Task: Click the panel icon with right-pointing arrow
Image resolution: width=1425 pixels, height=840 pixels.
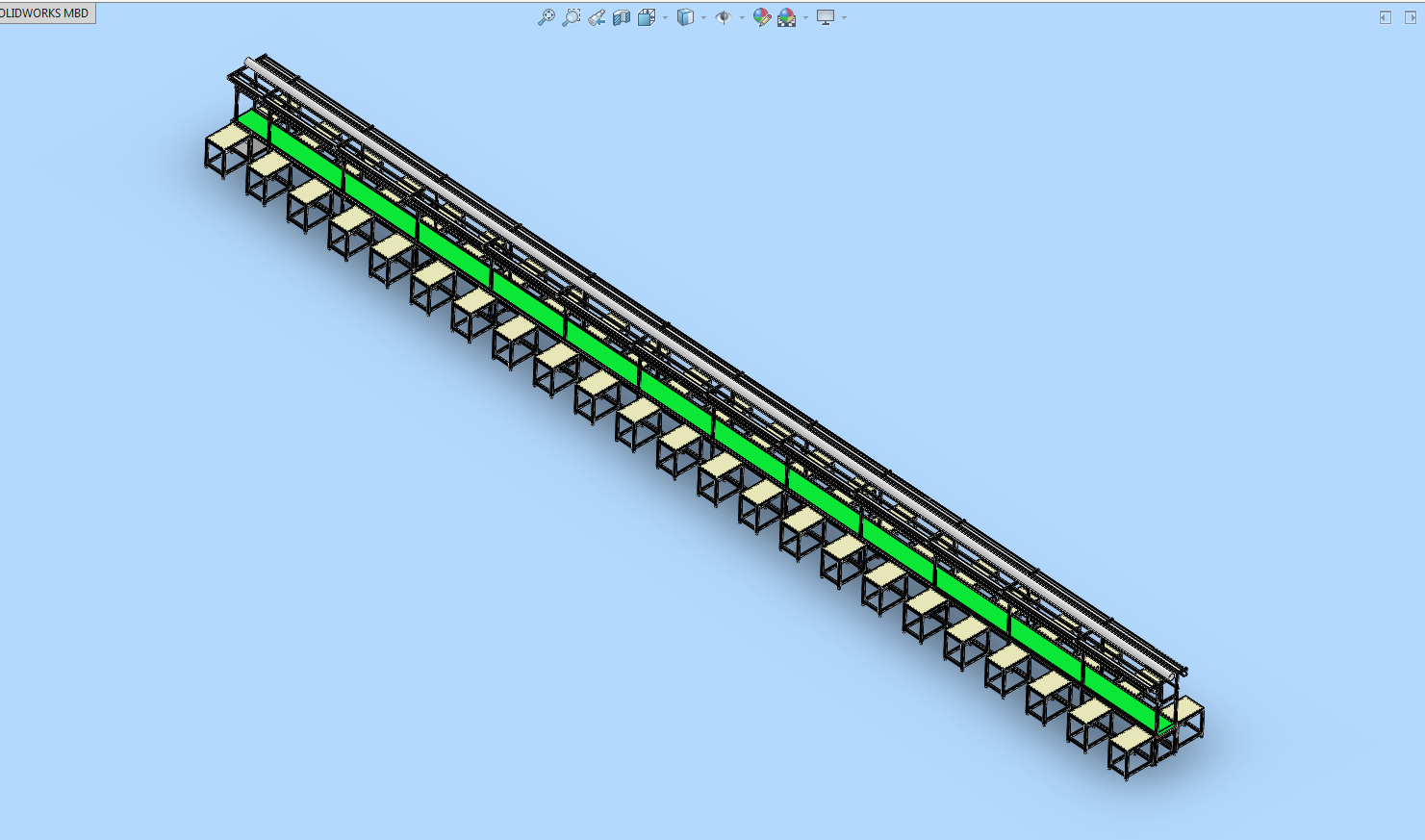Action: tap(1412, 17)
